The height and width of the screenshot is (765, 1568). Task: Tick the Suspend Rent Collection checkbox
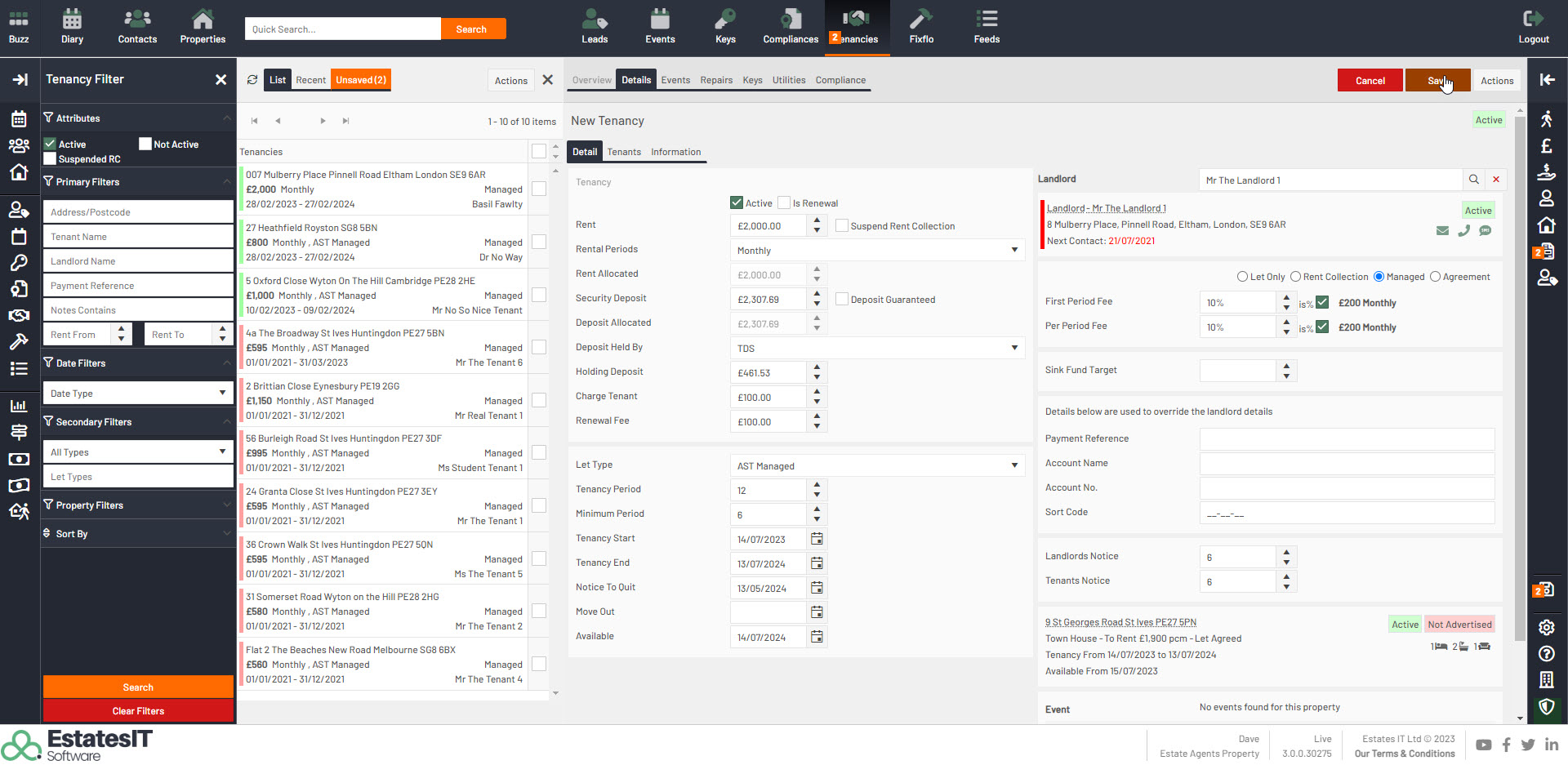(x=842, y=226)
